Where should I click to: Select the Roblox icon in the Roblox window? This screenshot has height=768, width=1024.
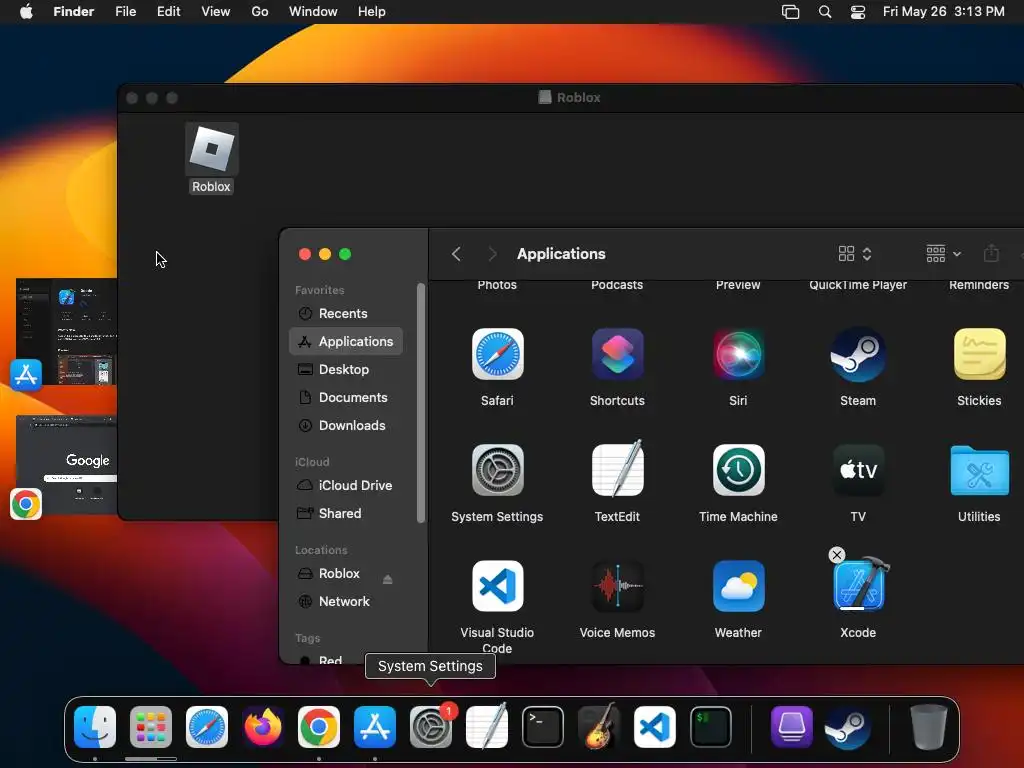212,150
